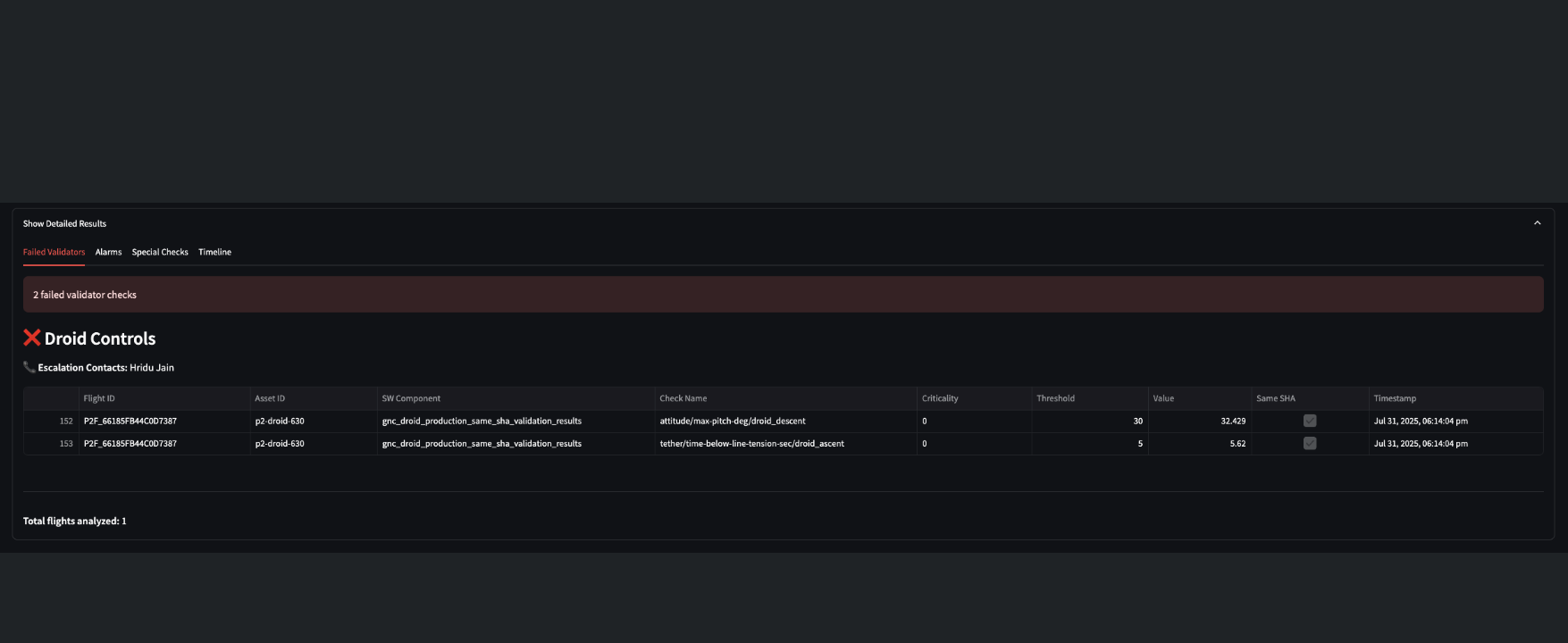Toggle Same SHA checkbox in row 153
Viewport: 1568px width, 643px height.
pyautogui.click(x=1310, y=443)
